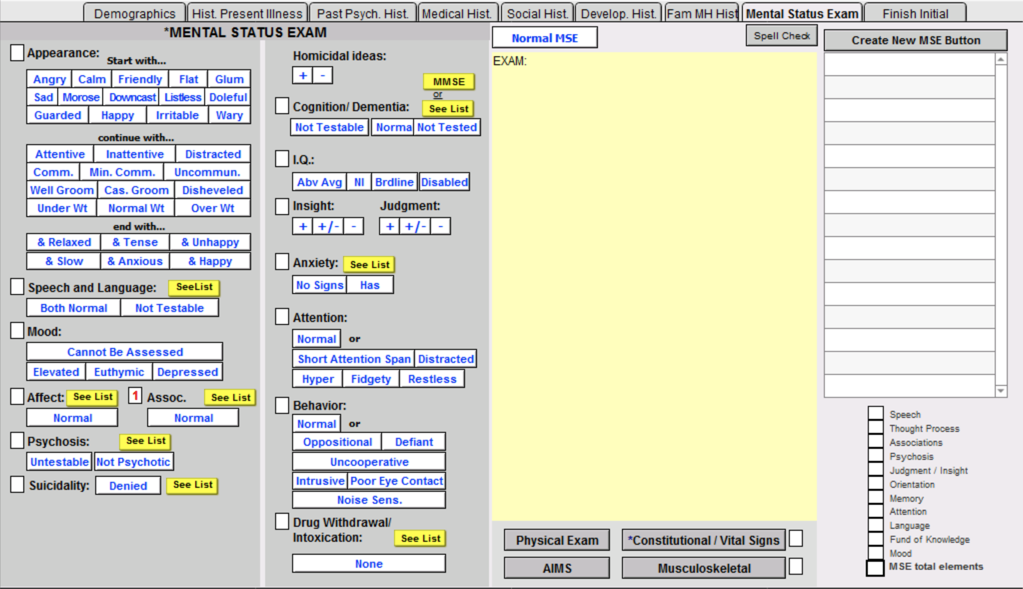
Task: Open the Psychosis See List
Action: [145, 441]
